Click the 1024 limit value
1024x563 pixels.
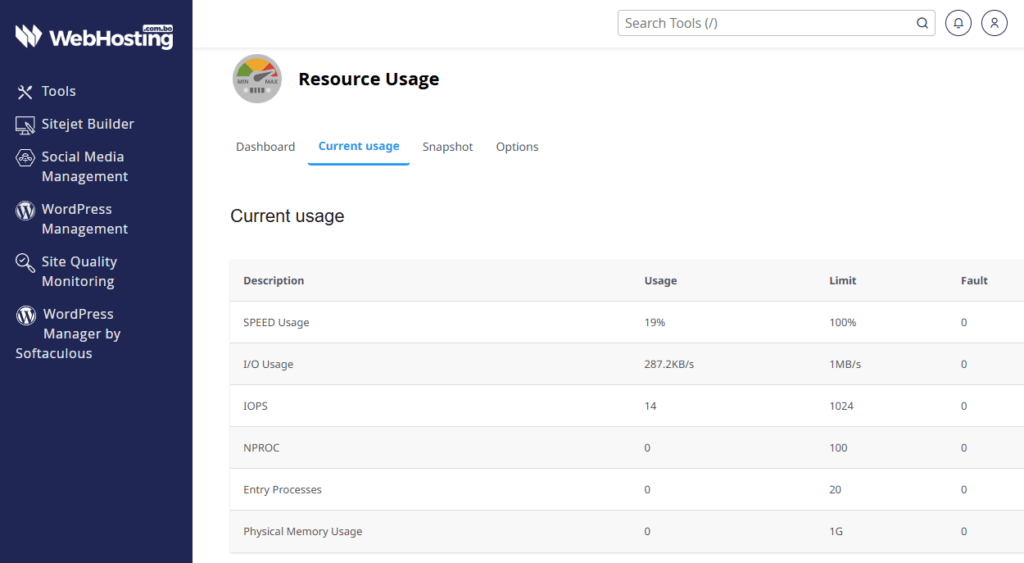tap(841, 406)
